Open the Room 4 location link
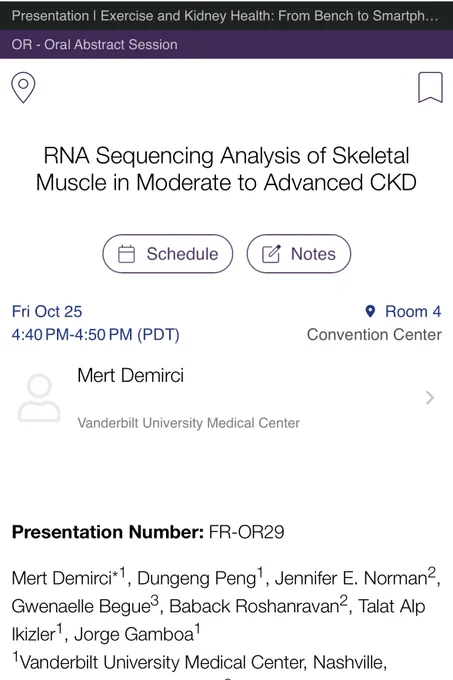 (x=413, y=311)
